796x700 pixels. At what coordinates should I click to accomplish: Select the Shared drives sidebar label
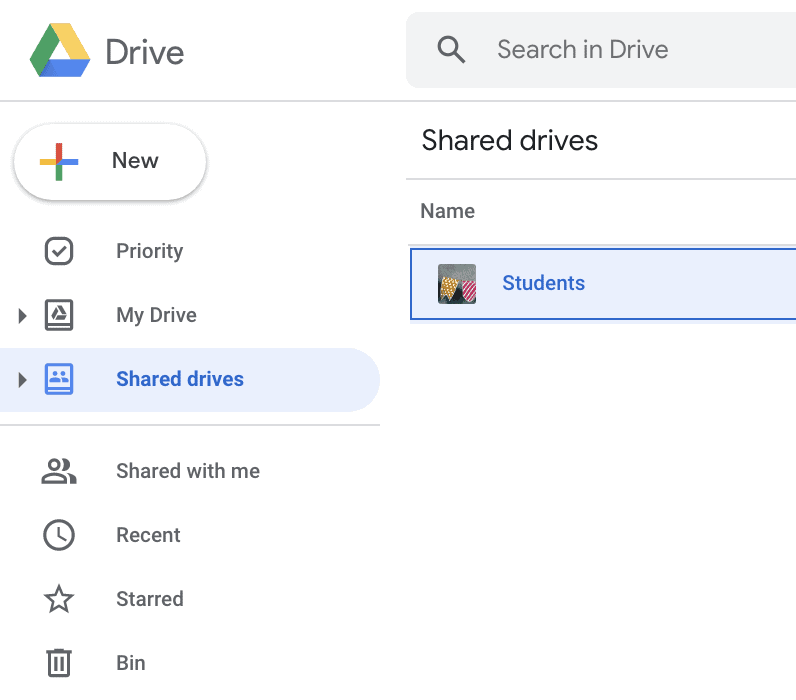(x=180, y=379)
